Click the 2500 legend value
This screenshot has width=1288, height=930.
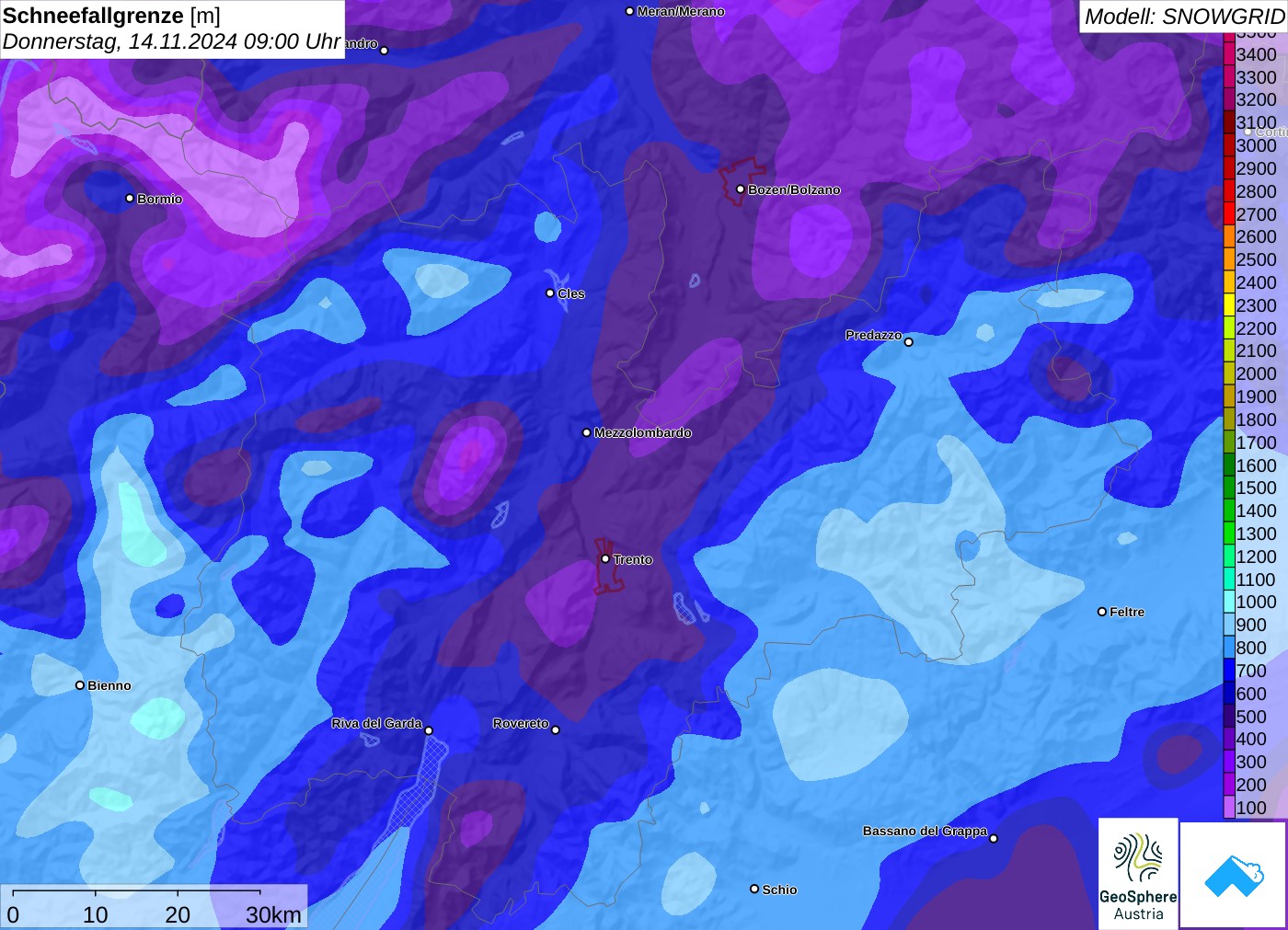pos(1256,259)
